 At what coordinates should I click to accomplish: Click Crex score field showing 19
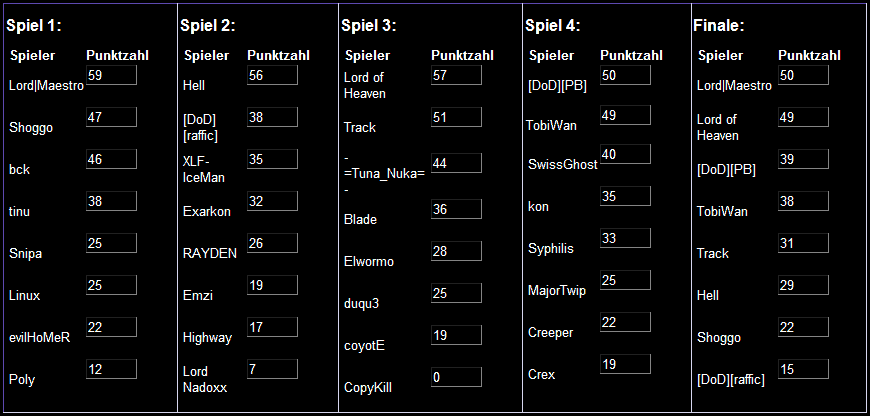625,364
